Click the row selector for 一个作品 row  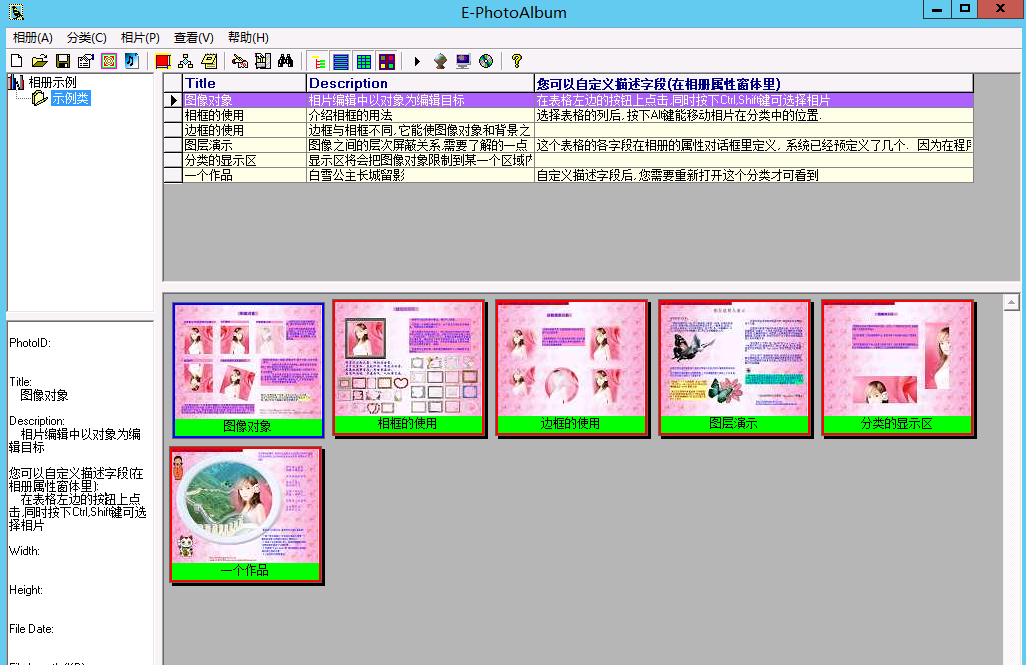point(173,175)
